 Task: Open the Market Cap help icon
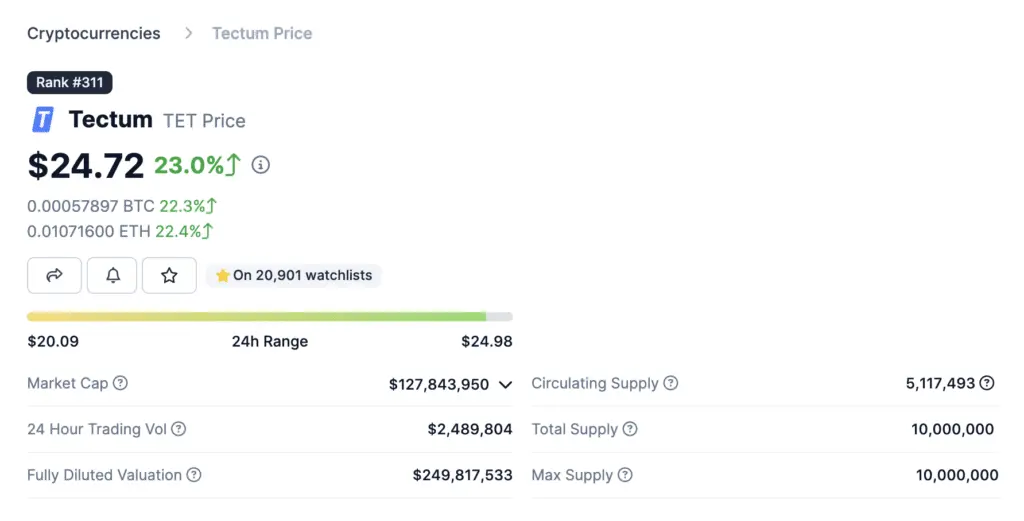(120, 383)
